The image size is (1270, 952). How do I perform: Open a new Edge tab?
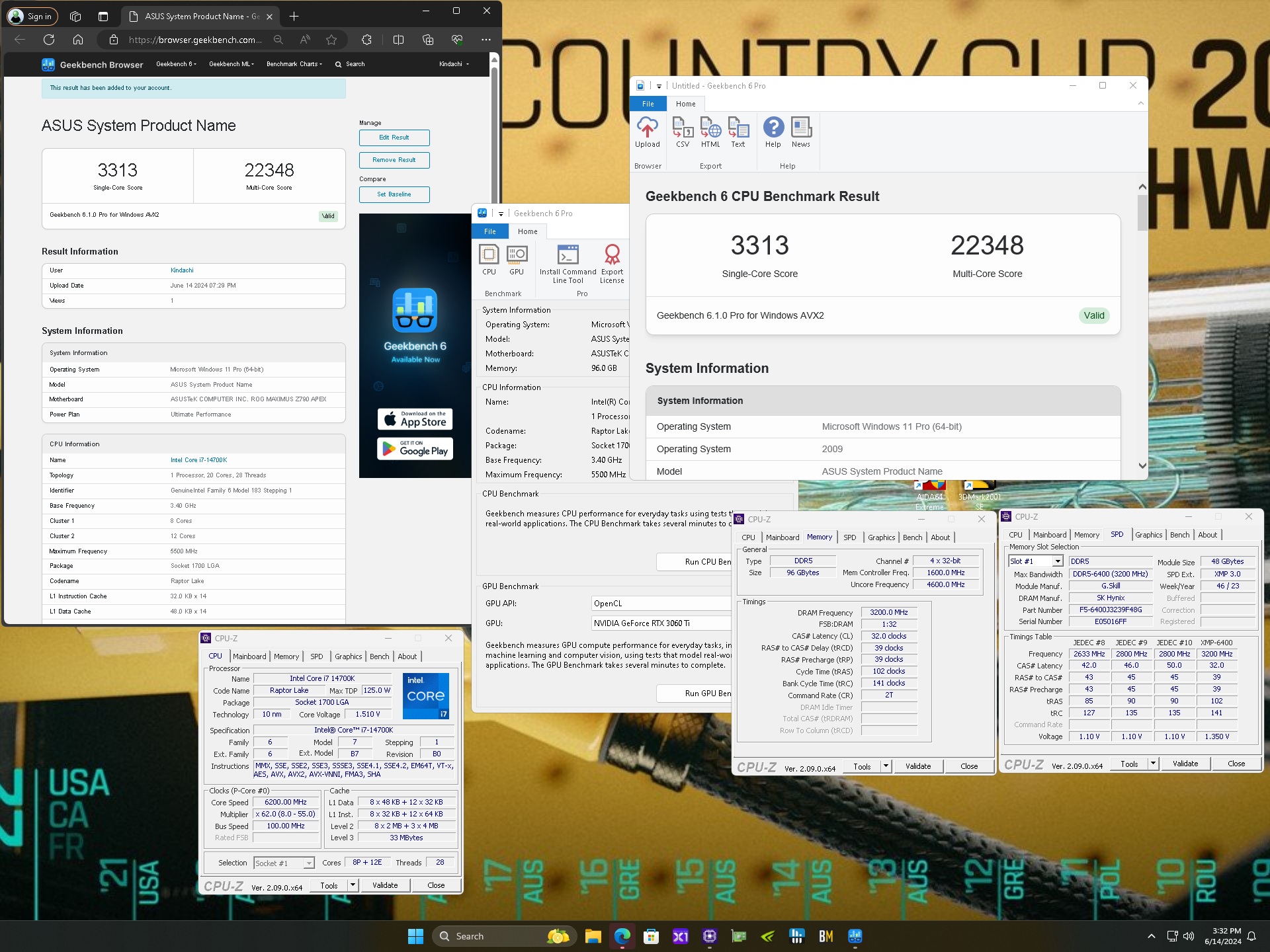pos(294,16)
